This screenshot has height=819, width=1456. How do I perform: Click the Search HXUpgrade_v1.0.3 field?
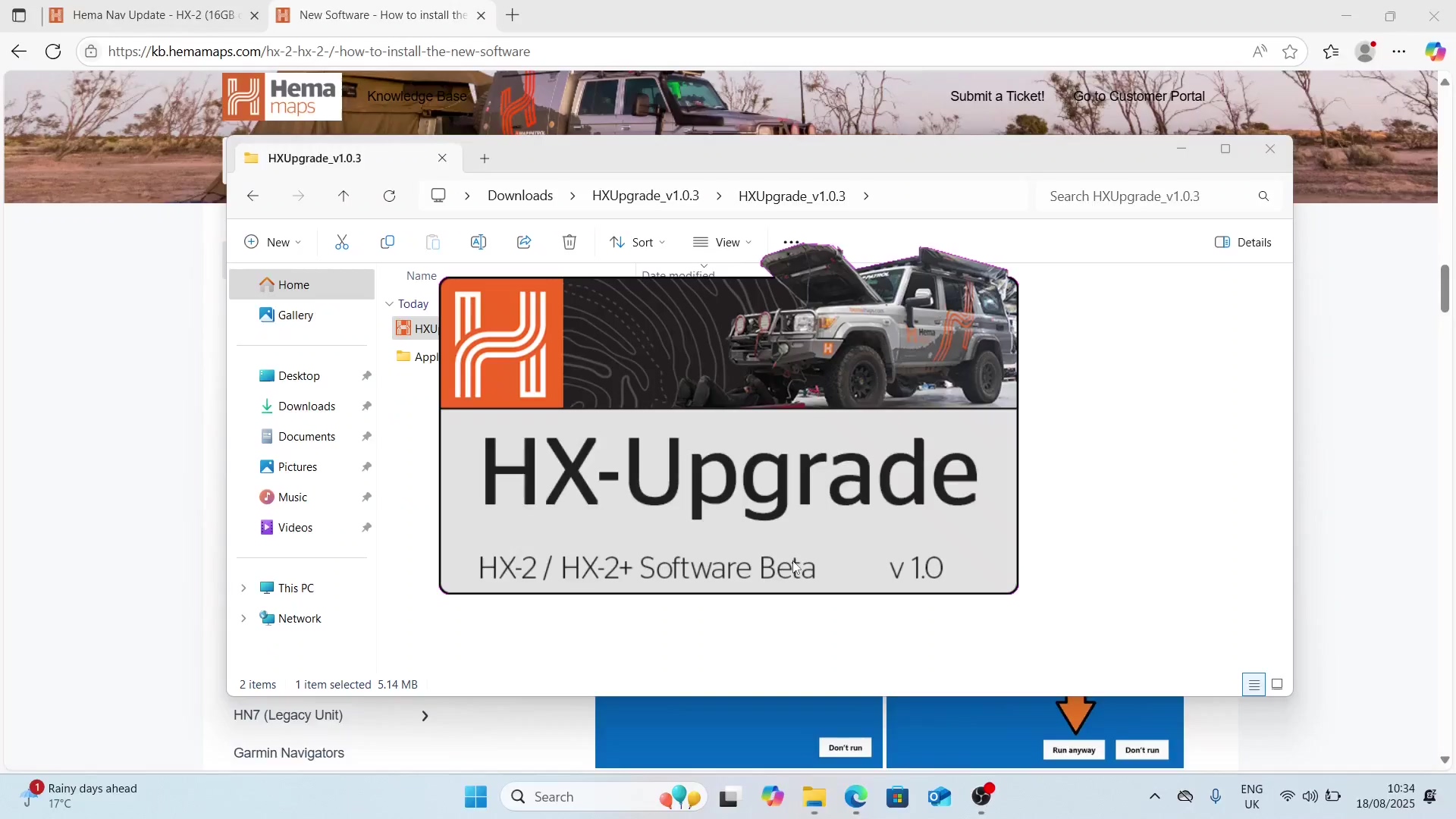[1145, 196]
